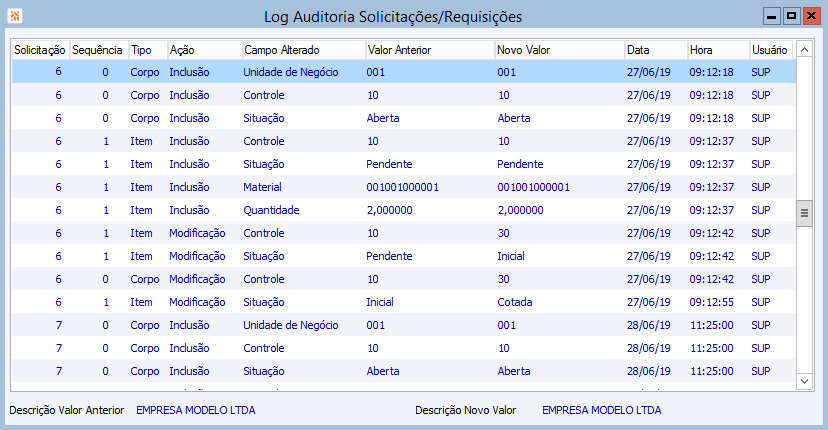Click Novo Valor 'Cotada' cell
The height and width of the screenshot is (430, 828).
[515, 302]
